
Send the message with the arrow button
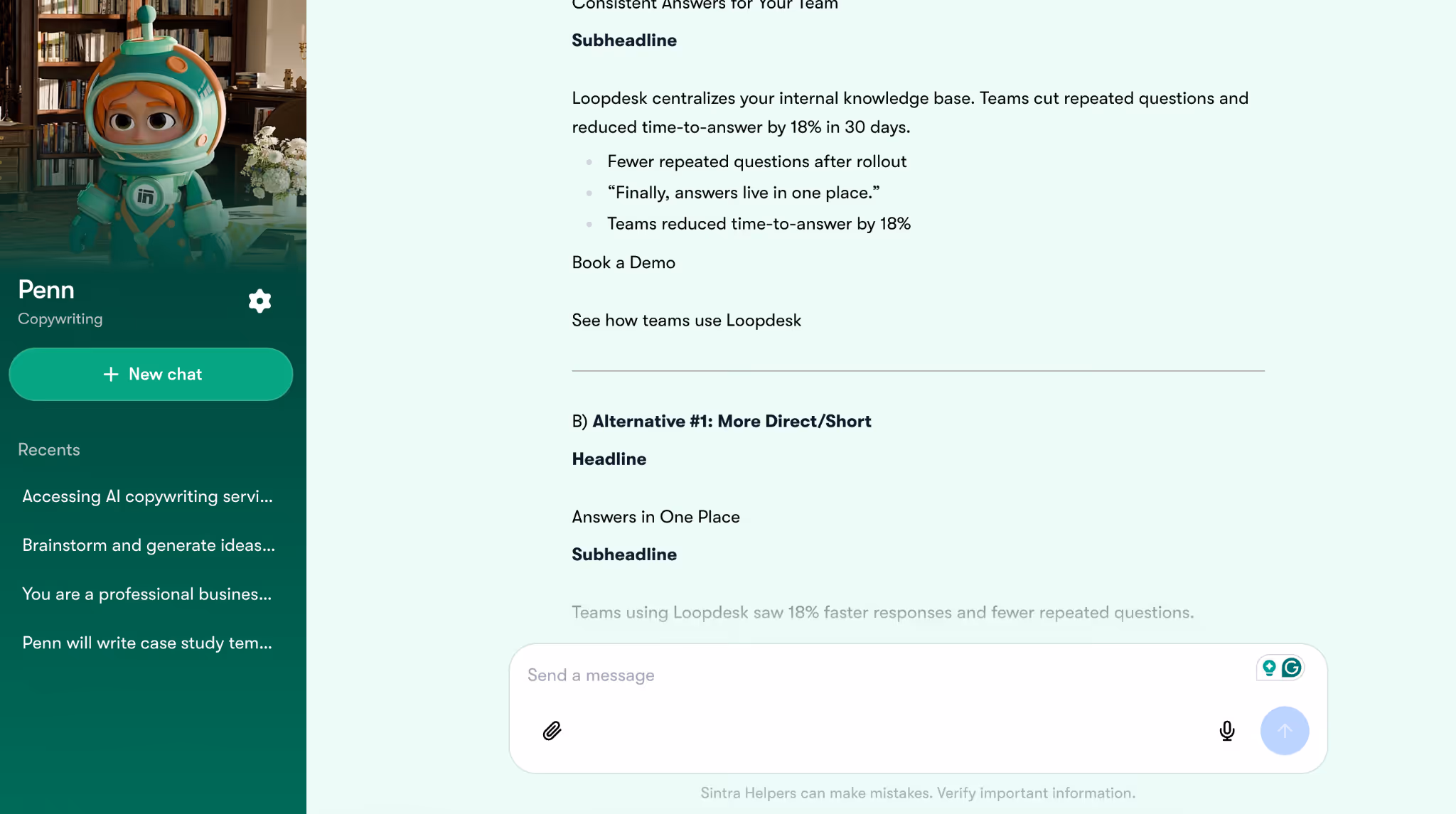pos(1284,730)
